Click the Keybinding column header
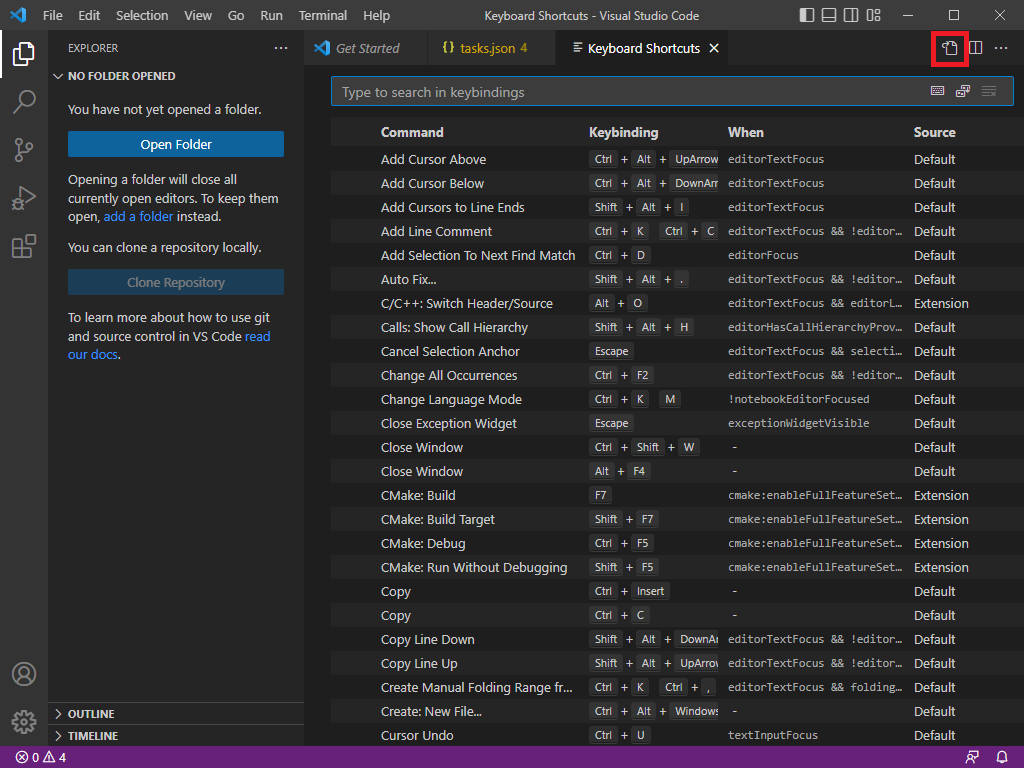The image size is (1024, 768). (623, 133)
